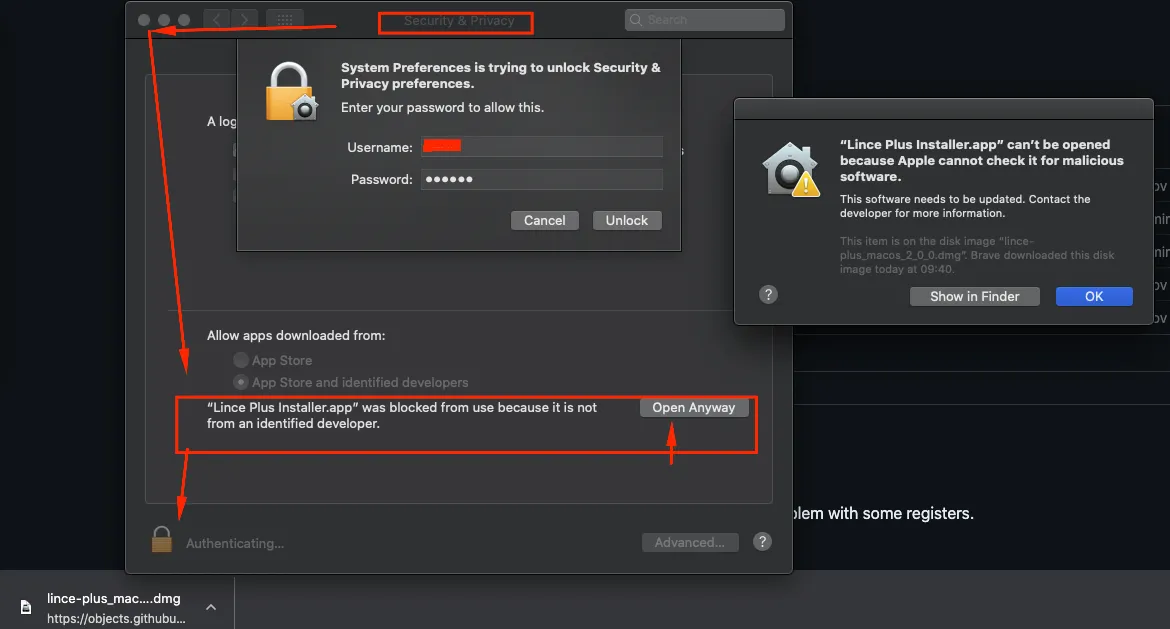This screenshot has width=1170, height=629.
Task: Focus the Username input field
Action: (x=542, y=146)
